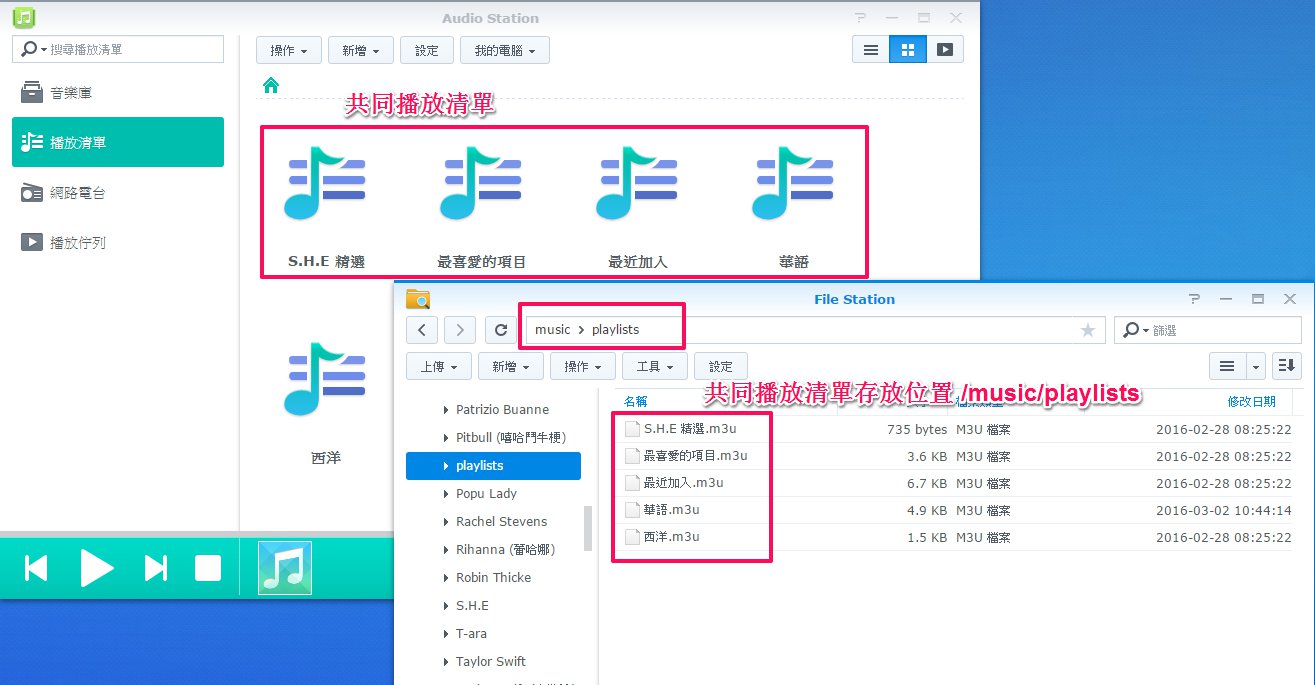Image resolution: width=1315 pixels, height=685 pixels.
Task: Click the 設定 button in File Station
Action: pos(721,367)
